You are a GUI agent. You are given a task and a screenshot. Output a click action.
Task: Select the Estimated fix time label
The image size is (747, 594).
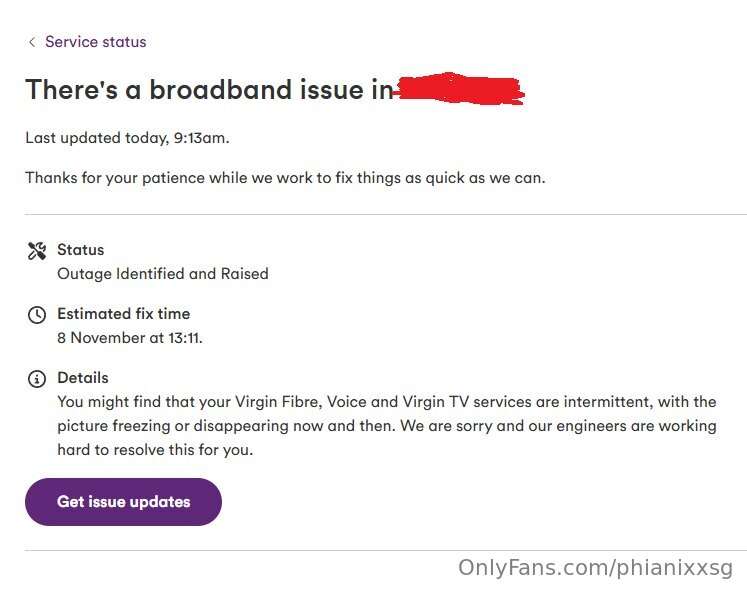123,314
